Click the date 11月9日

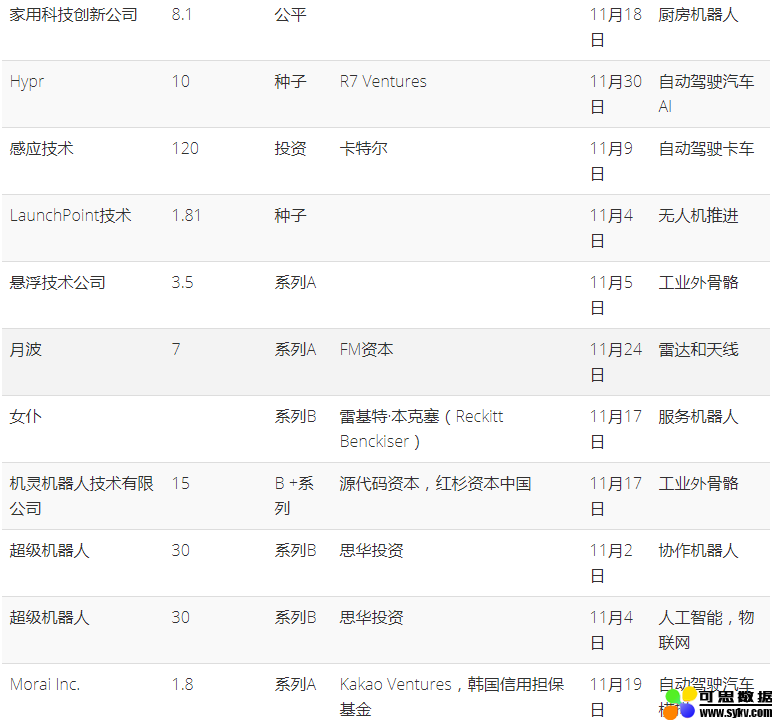pos(611,161)
